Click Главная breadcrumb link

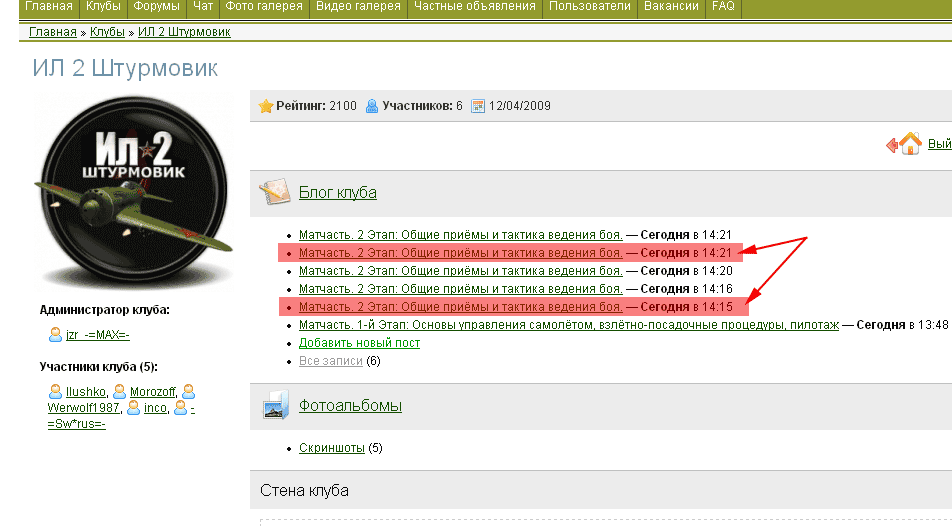(x=53, y=32)
